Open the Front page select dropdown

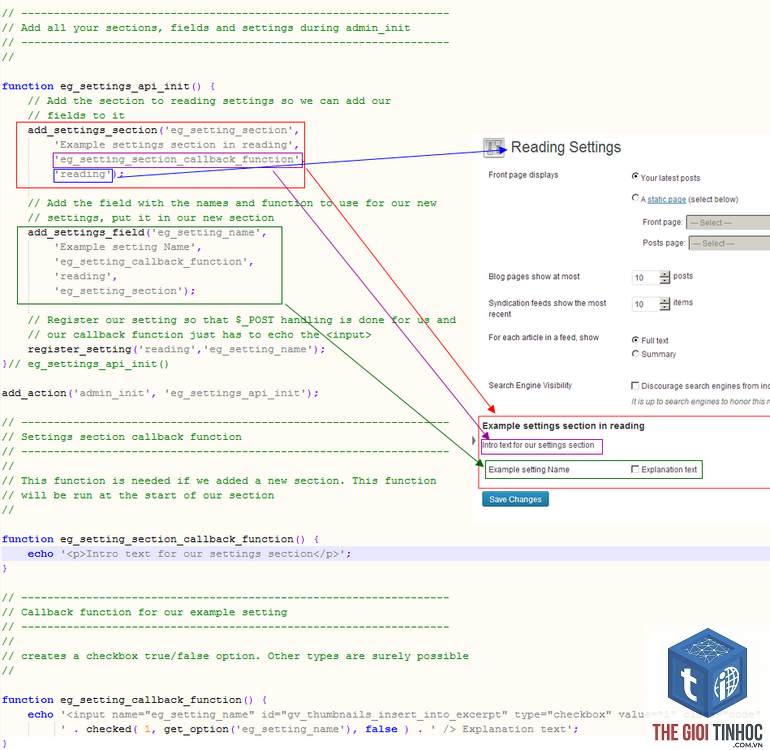[728, 222]
